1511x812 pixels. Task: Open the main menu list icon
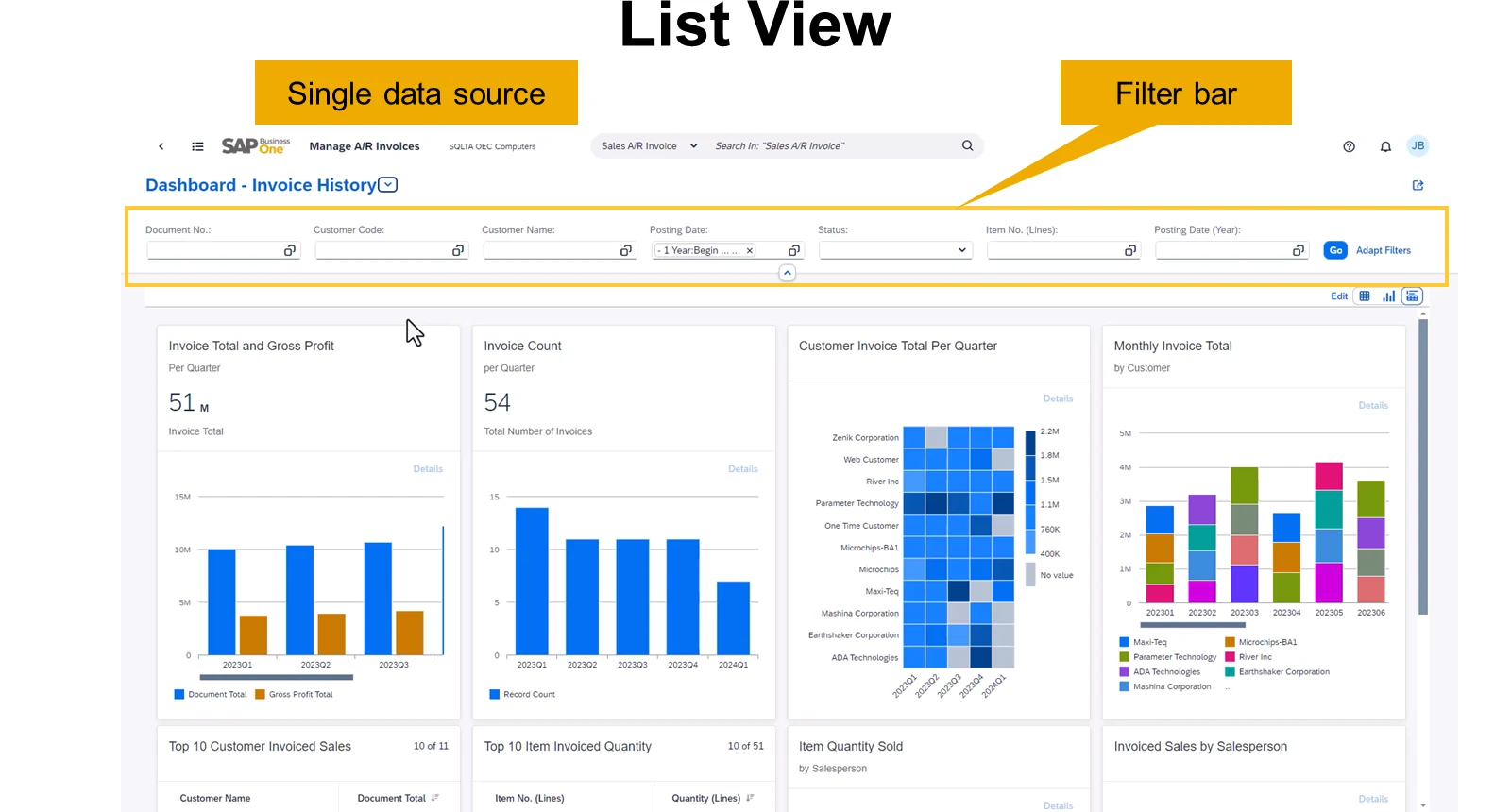[x=197, y=146]
